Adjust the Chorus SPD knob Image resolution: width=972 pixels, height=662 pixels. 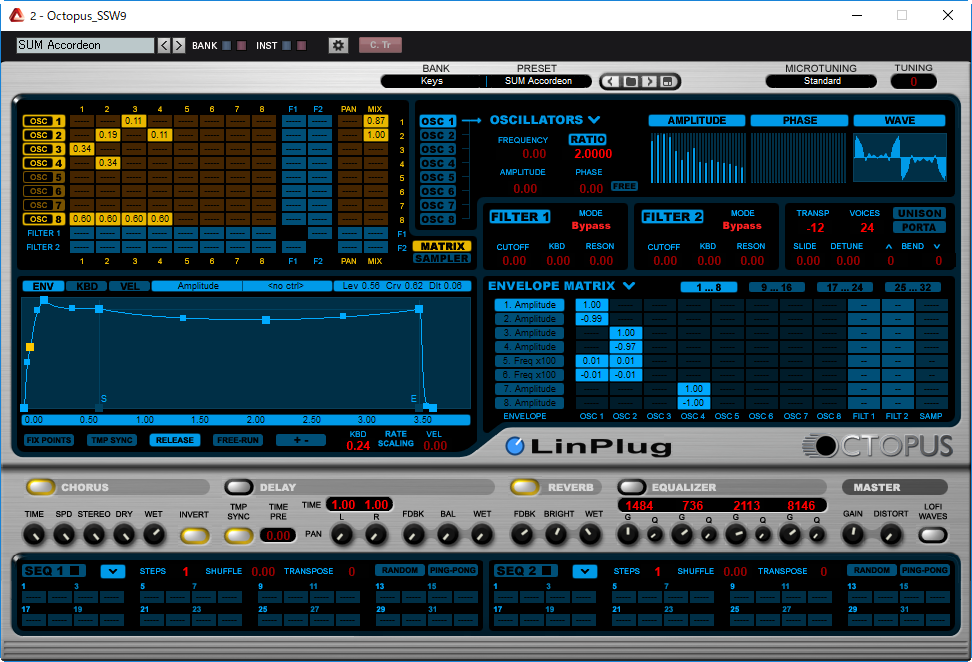click(64, 535)
